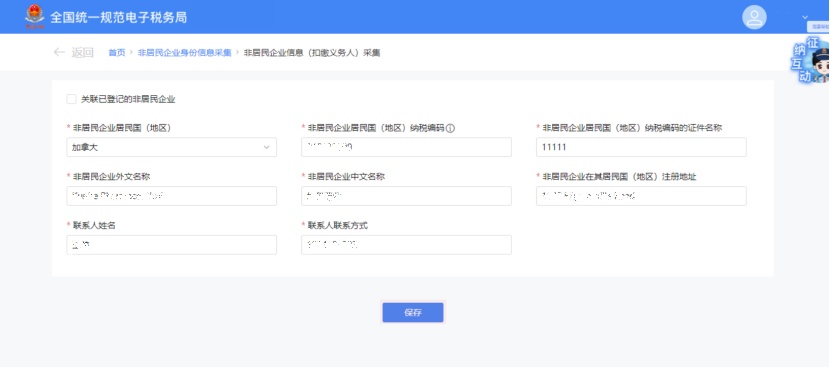The image size is (830, 367).
Task: Go to 首页 breadcrumb link
Action: click(x=117, y=52)
